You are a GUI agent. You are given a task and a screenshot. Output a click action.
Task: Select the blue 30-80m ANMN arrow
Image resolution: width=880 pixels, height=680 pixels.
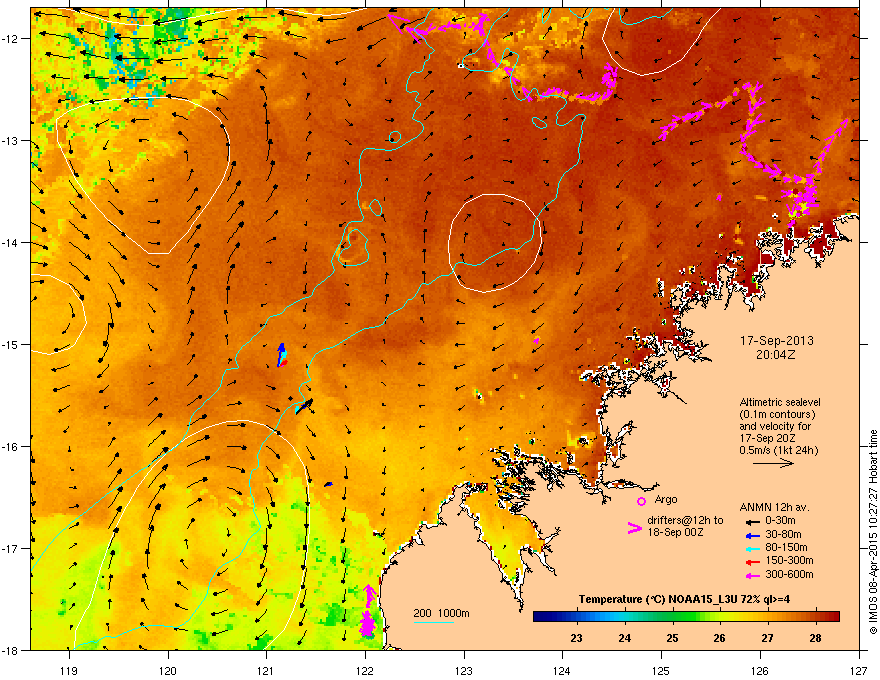click(751, 535)
